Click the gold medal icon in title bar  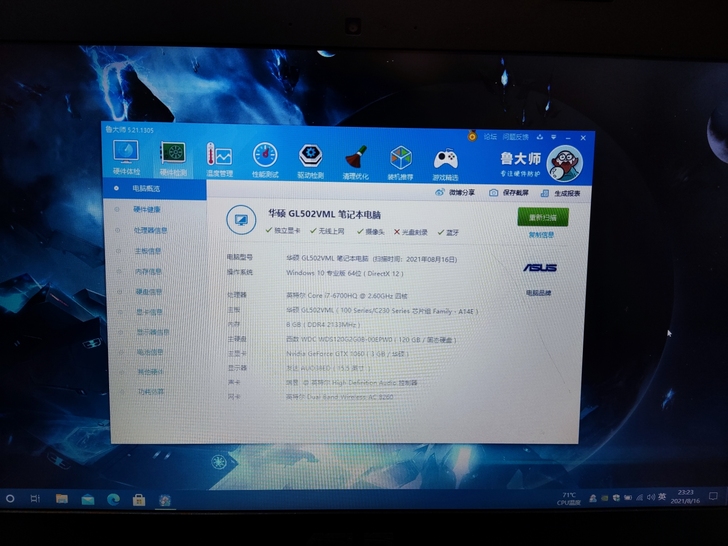click(472, 136)
